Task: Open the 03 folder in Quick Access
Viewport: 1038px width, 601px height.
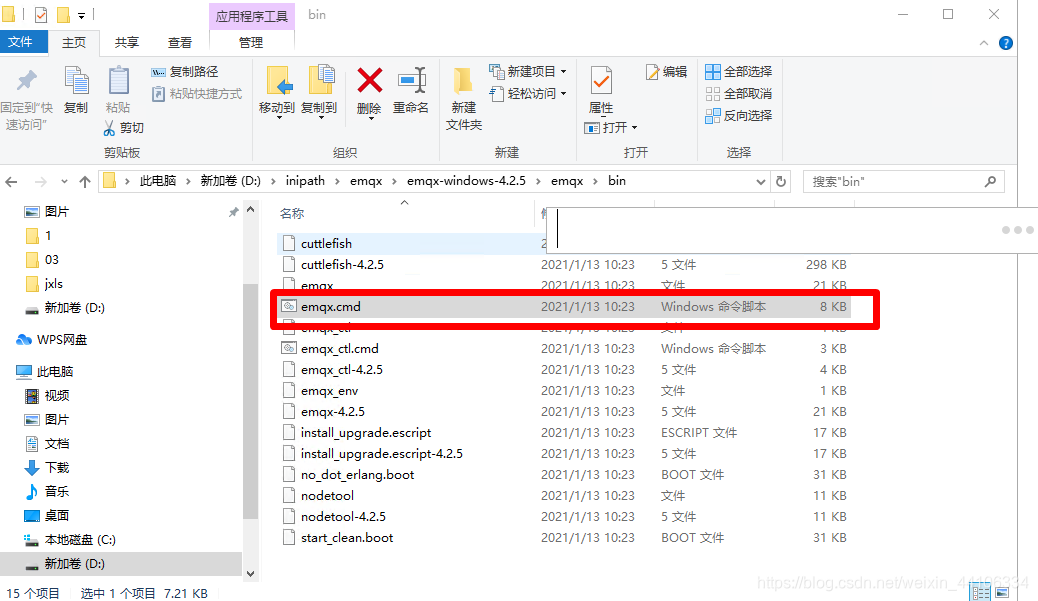Action: point(42,259)
